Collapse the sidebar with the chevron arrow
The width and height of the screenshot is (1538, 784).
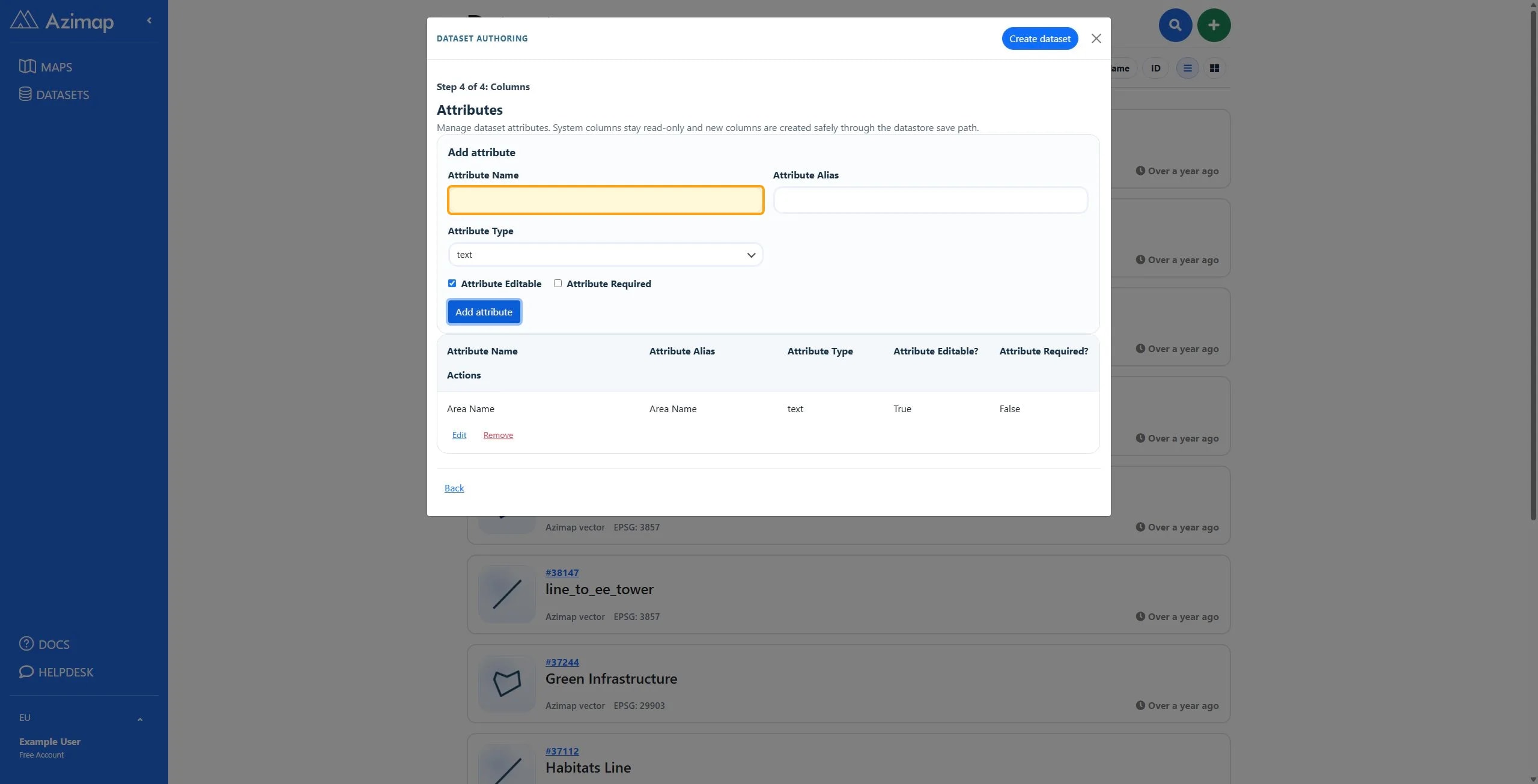click(x=149, y=20)
